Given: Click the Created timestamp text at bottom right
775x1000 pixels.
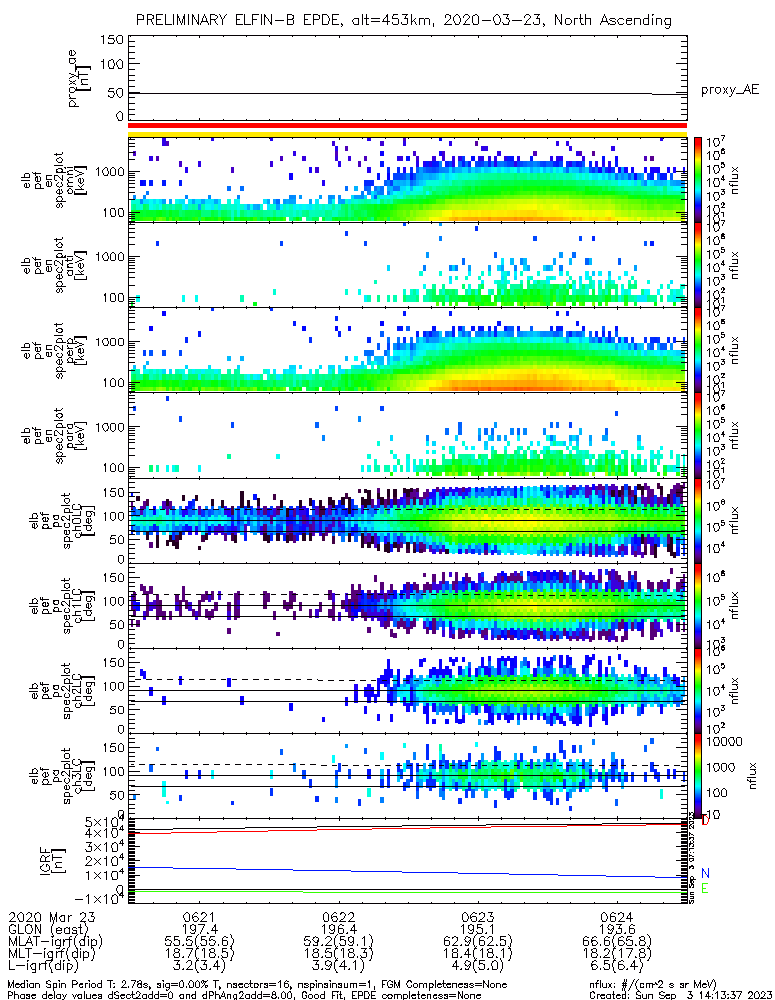Looking at the screenshot, I should tap(677, 994).
